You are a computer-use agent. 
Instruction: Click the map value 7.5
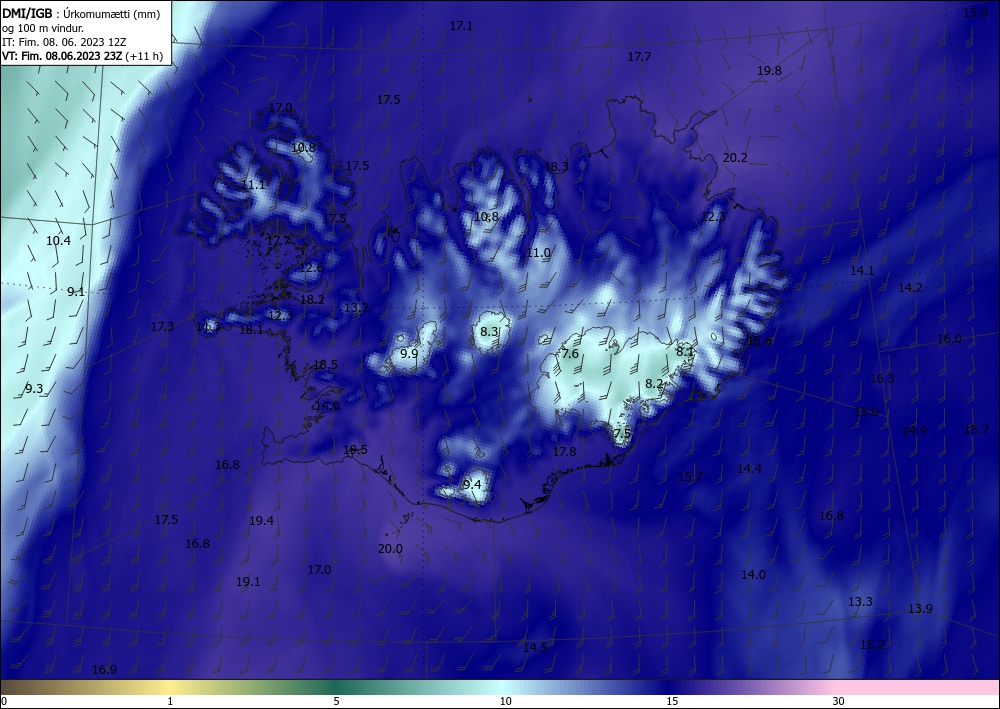tap(622, 434)
